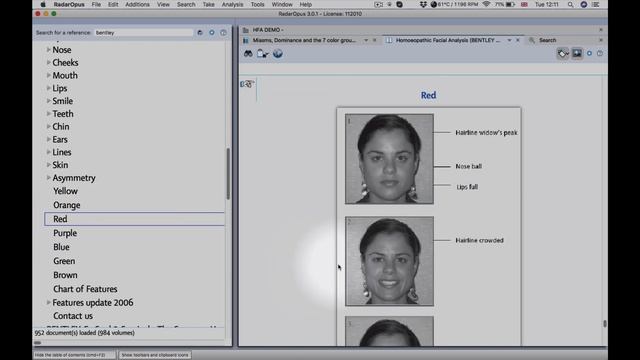Open Chart of Features entry

click(x=85, y=289)
